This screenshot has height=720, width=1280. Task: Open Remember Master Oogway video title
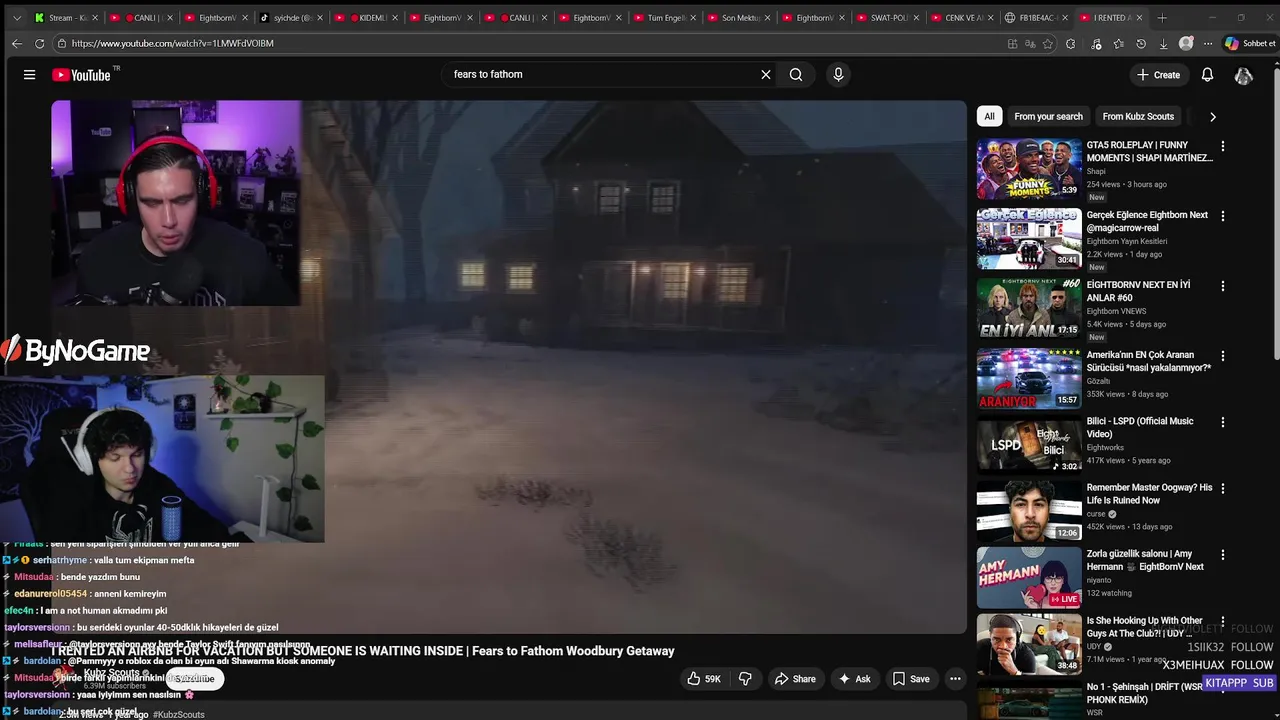[1149, 494]
